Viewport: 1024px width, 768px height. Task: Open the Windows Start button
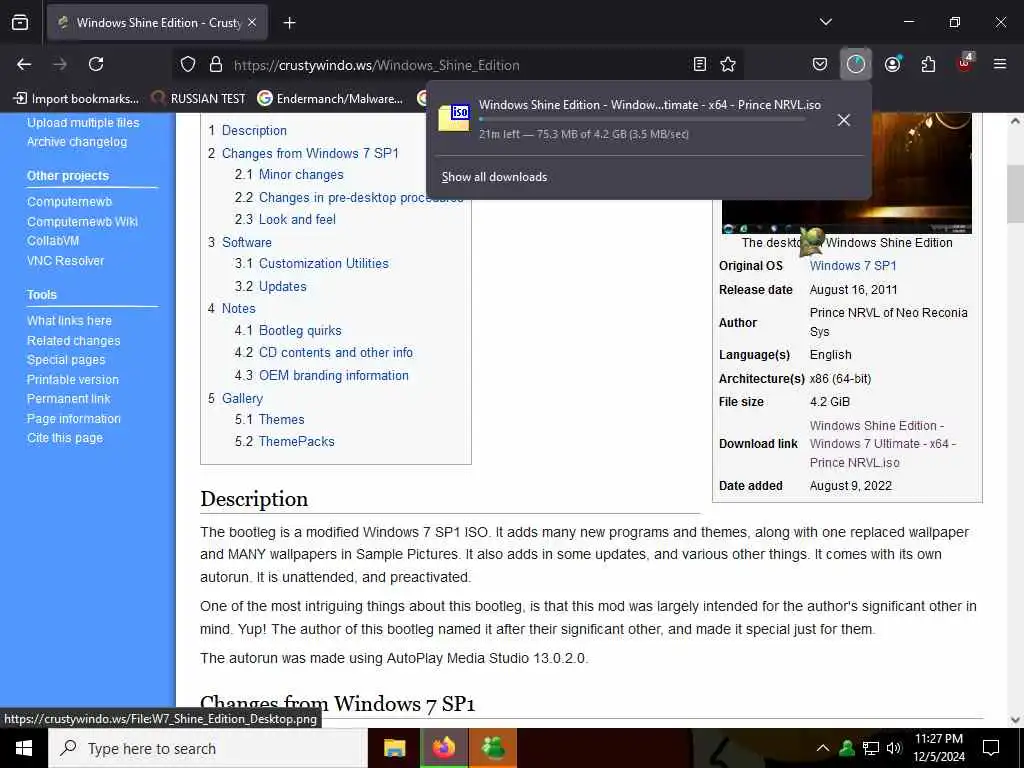[24, 748]
